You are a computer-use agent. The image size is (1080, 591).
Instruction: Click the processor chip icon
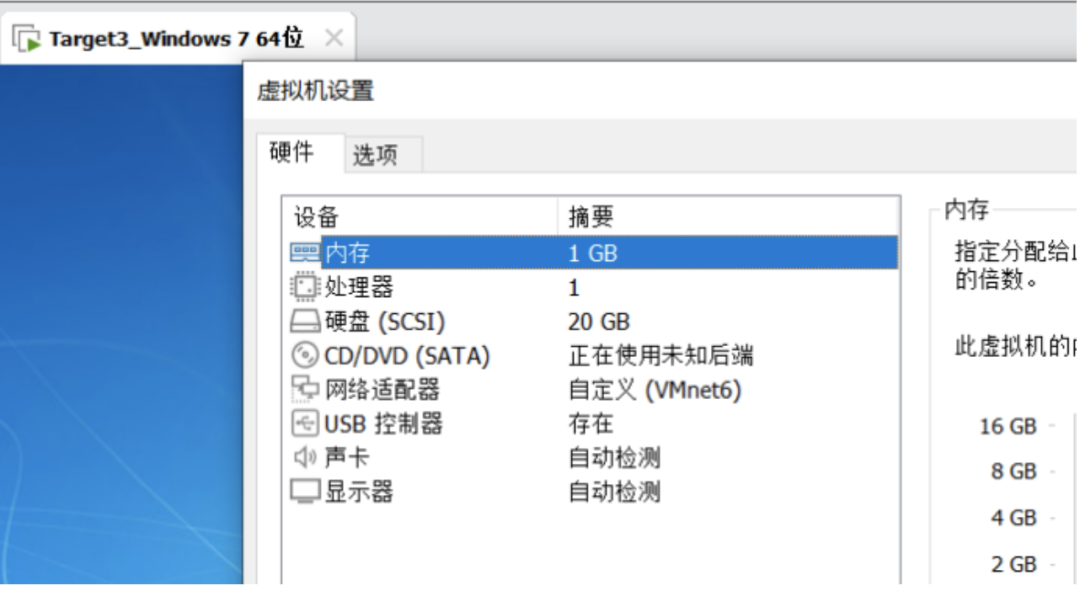point(304,288)
